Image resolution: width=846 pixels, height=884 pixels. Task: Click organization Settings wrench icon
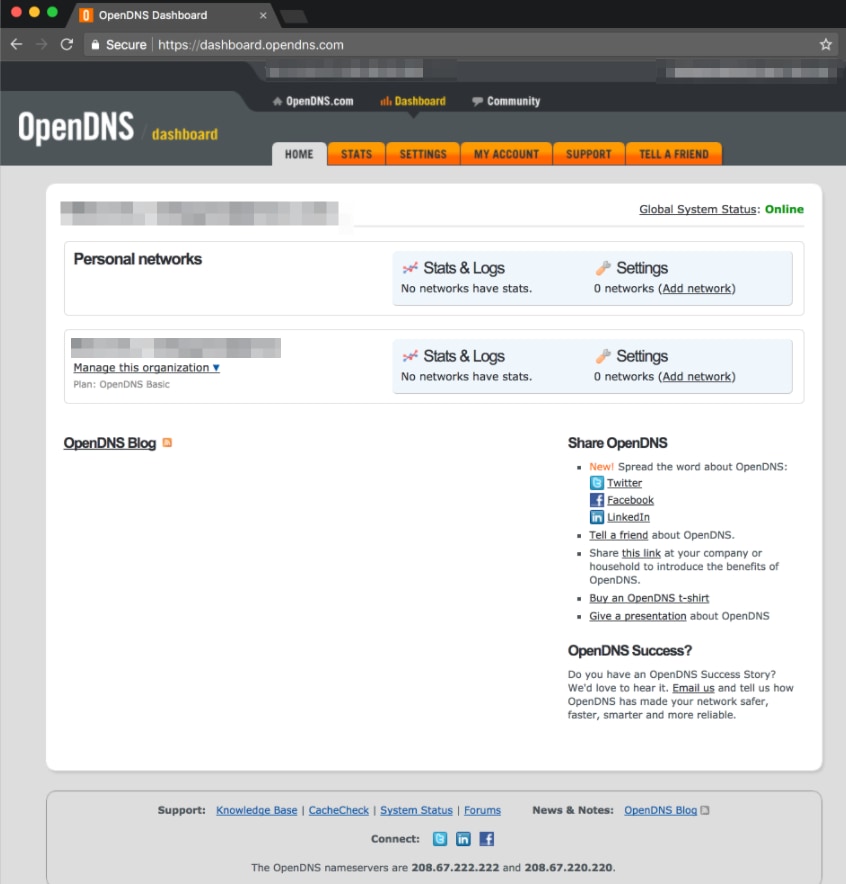tap(603, 356)
